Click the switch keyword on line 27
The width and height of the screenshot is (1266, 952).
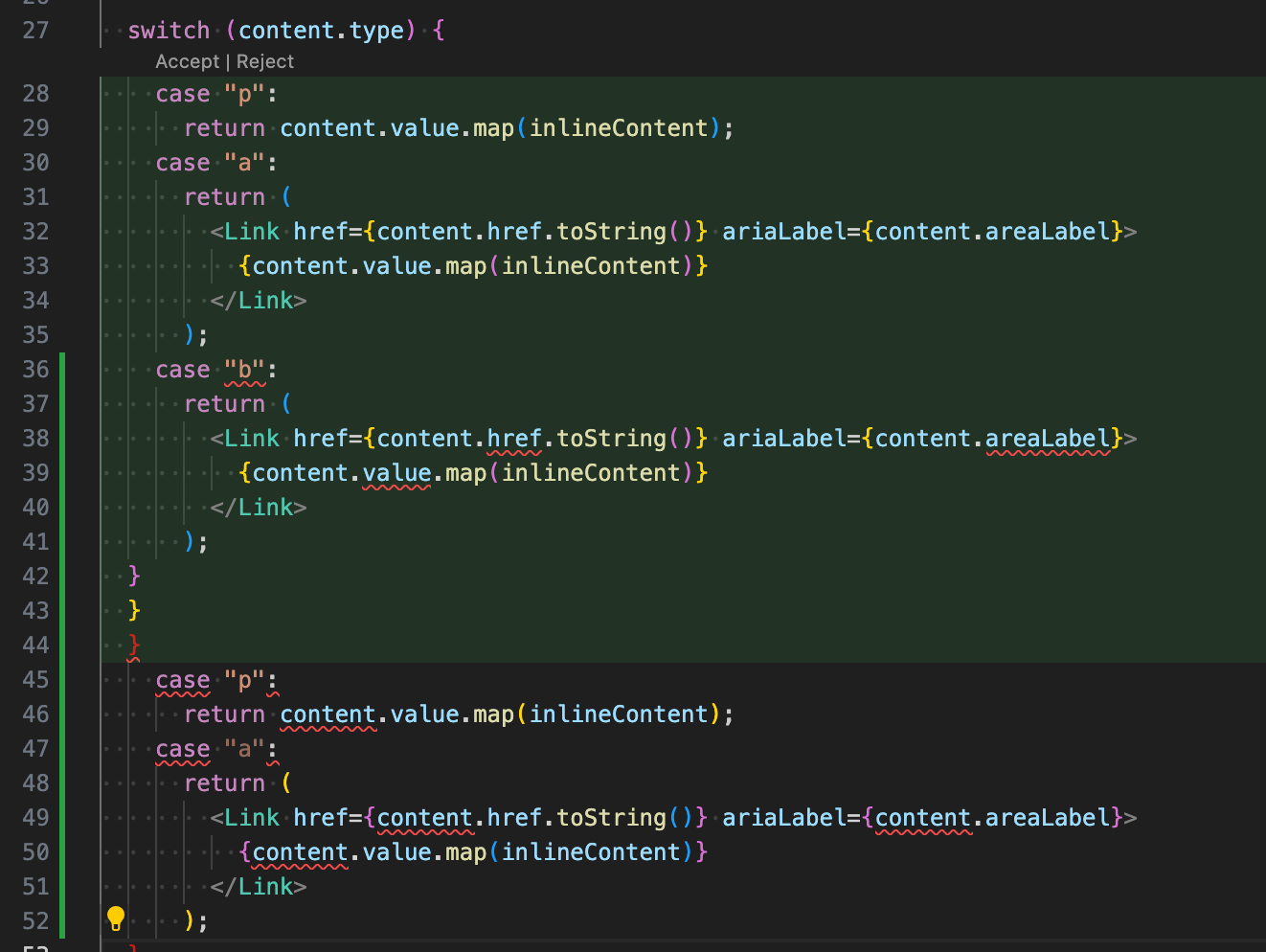(x=169, y=31)
